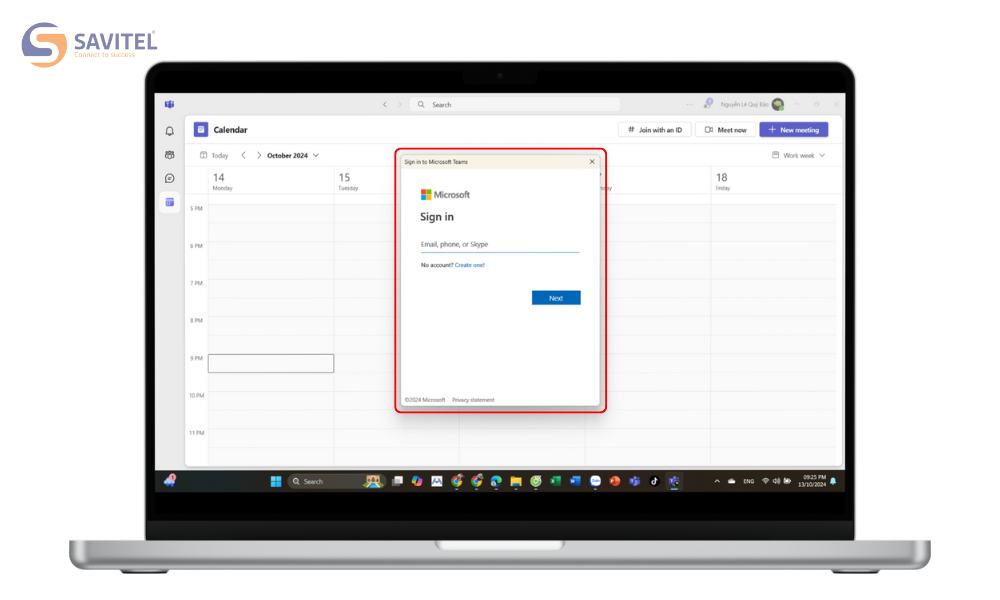This screenshot has height=600, width=1000.
Task: Go to the next week in calendar
Action: (x=259, y=156)
